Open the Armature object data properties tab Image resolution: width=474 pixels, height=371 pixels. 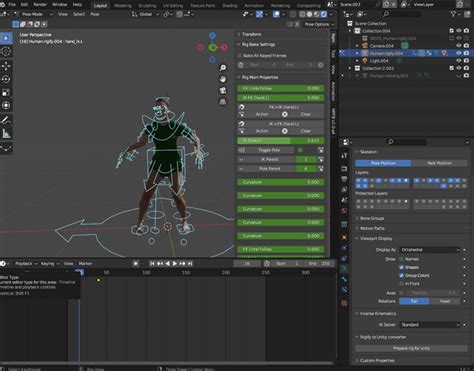pyautogui.click(x=344, y=269)
